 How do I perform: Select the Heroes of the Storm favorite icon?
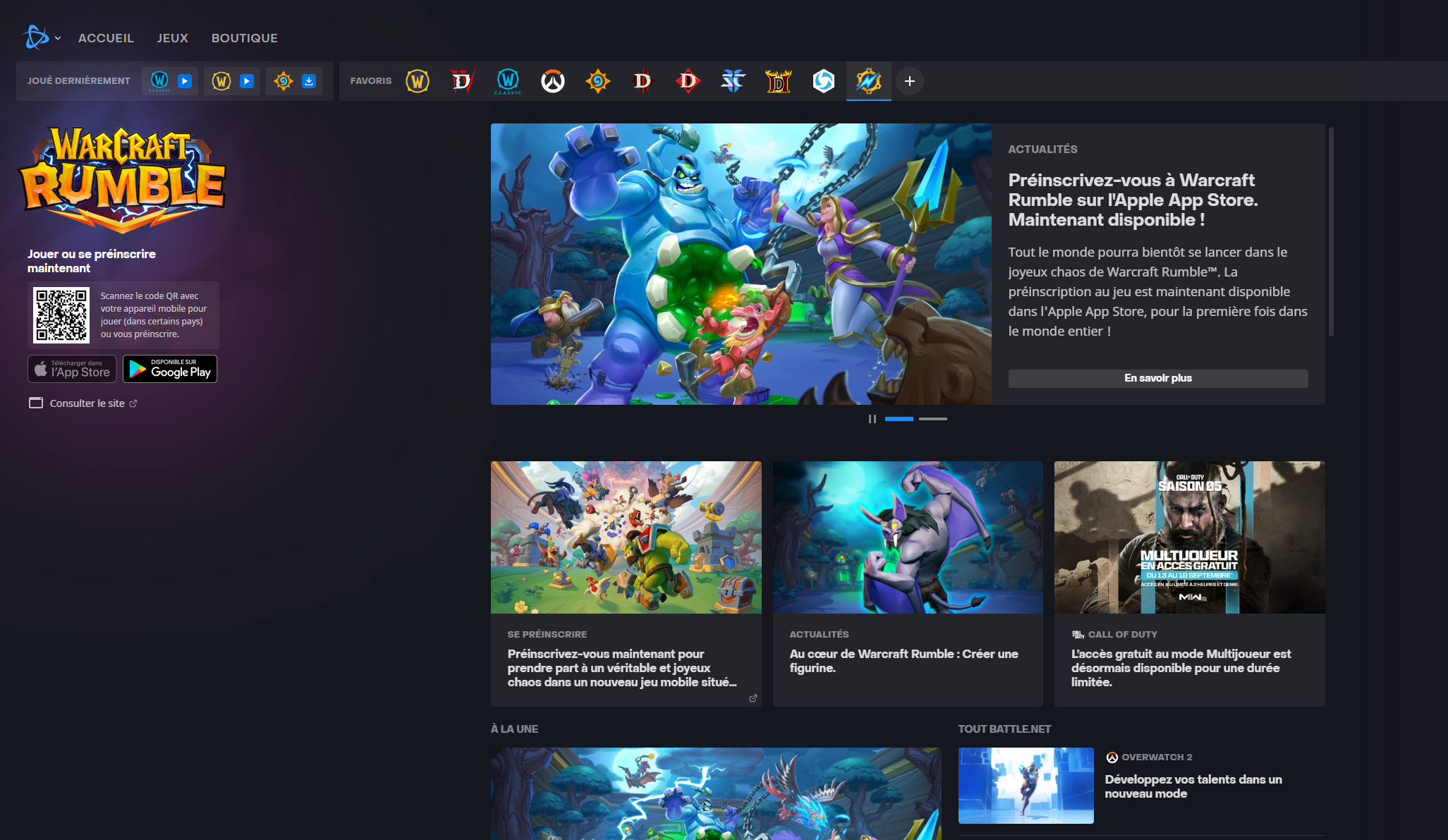point(823,81)
